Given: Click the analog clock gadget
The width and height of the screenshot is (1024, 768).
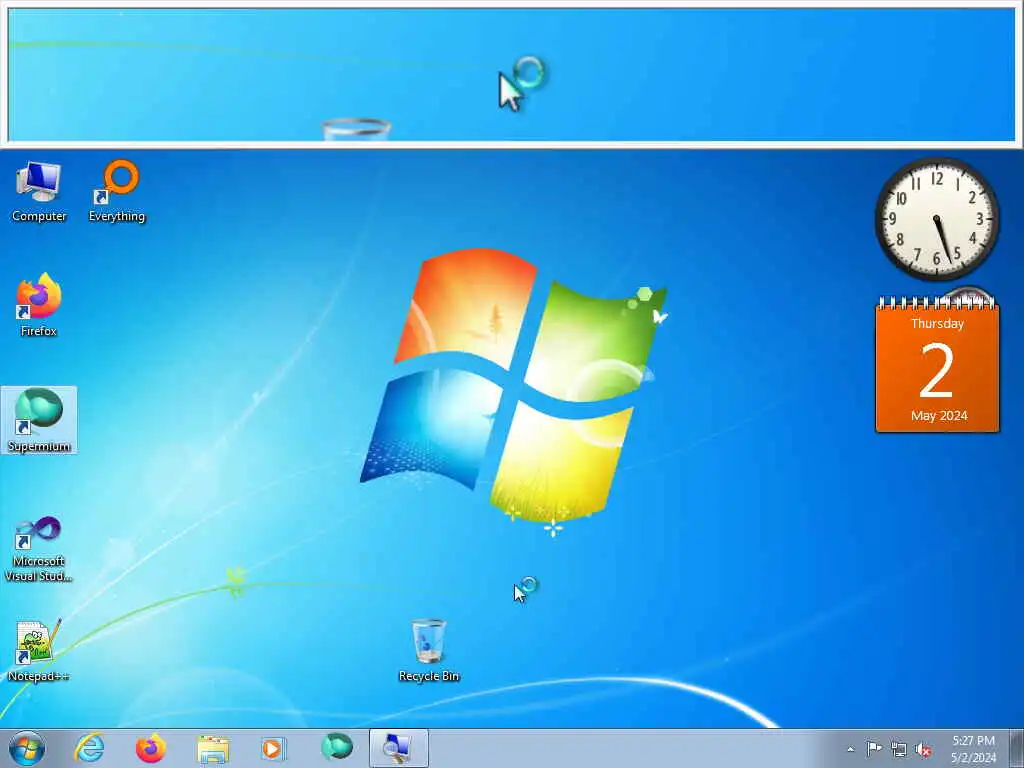Looking at the screenshot, I should pos(937,219).
